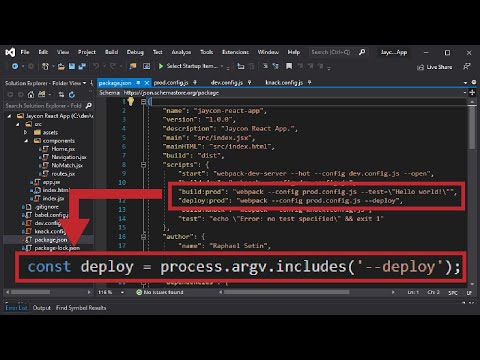This screenshot has height=360, width=480.
Task: Collapse the author block fold at line 16
Action: click(x=143, y=237)
